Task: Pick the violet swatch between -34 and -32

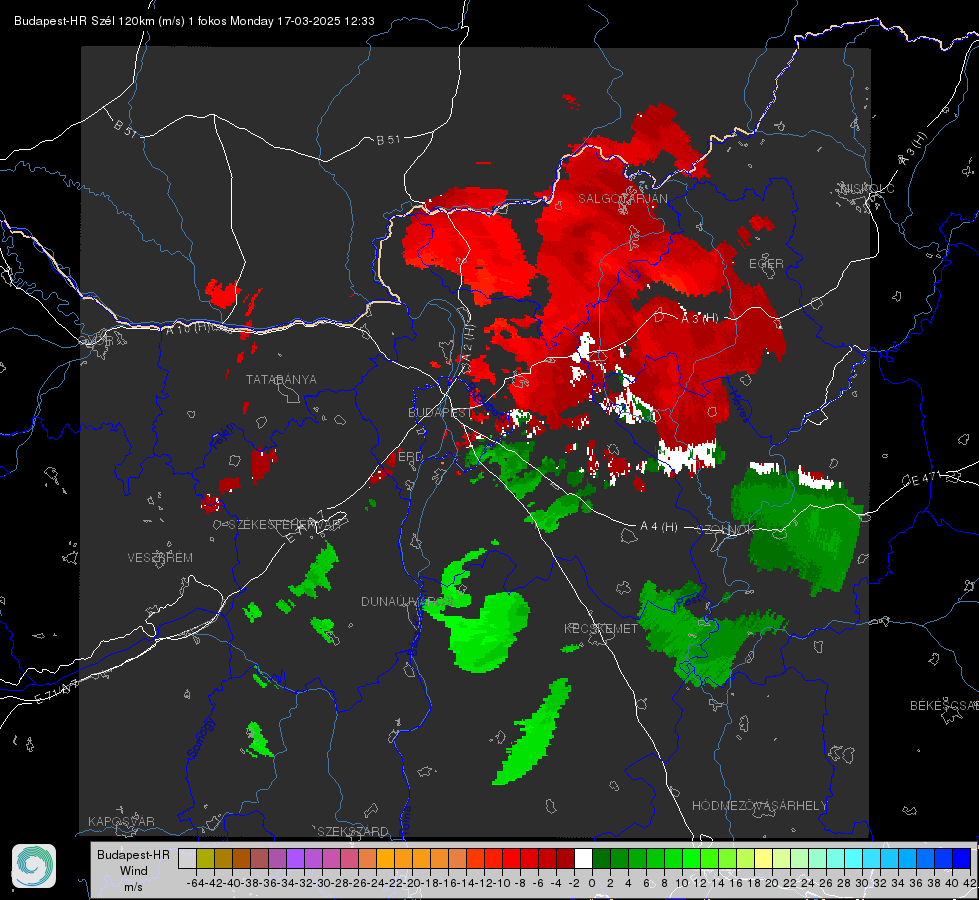Action: [295, 859]
